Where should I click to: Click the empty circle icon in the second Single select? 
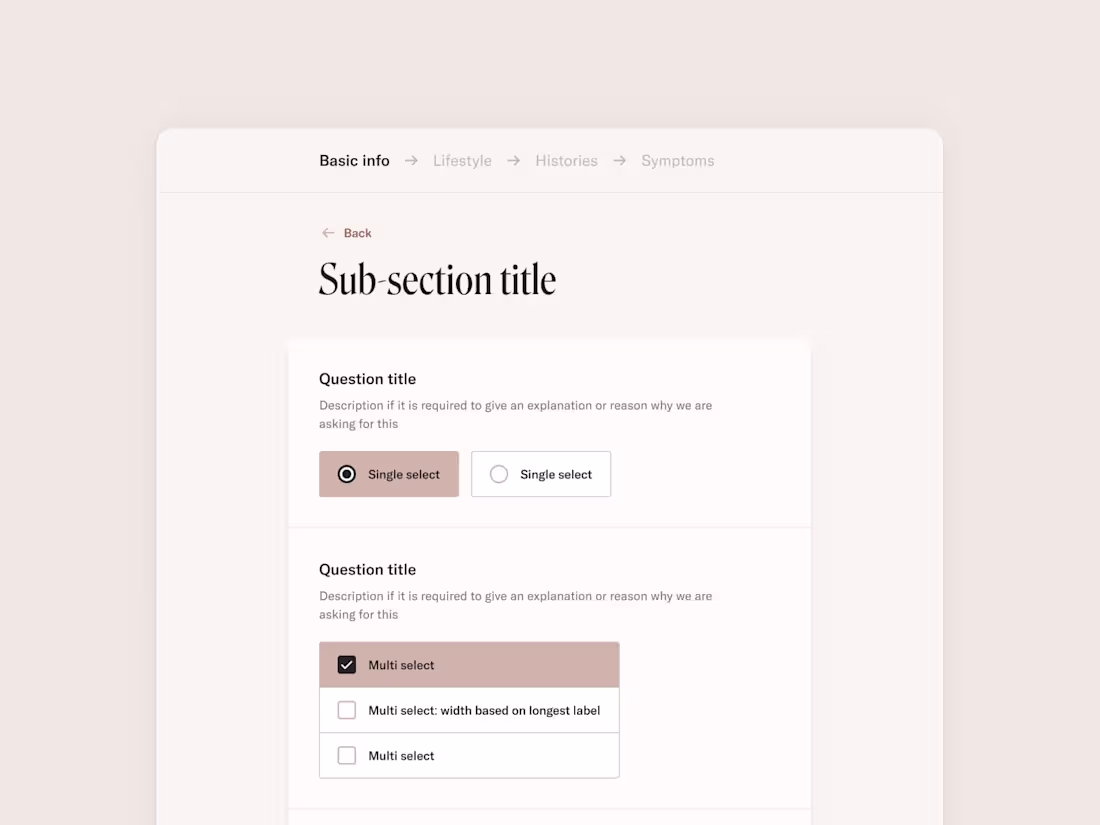tap(498, 473)
